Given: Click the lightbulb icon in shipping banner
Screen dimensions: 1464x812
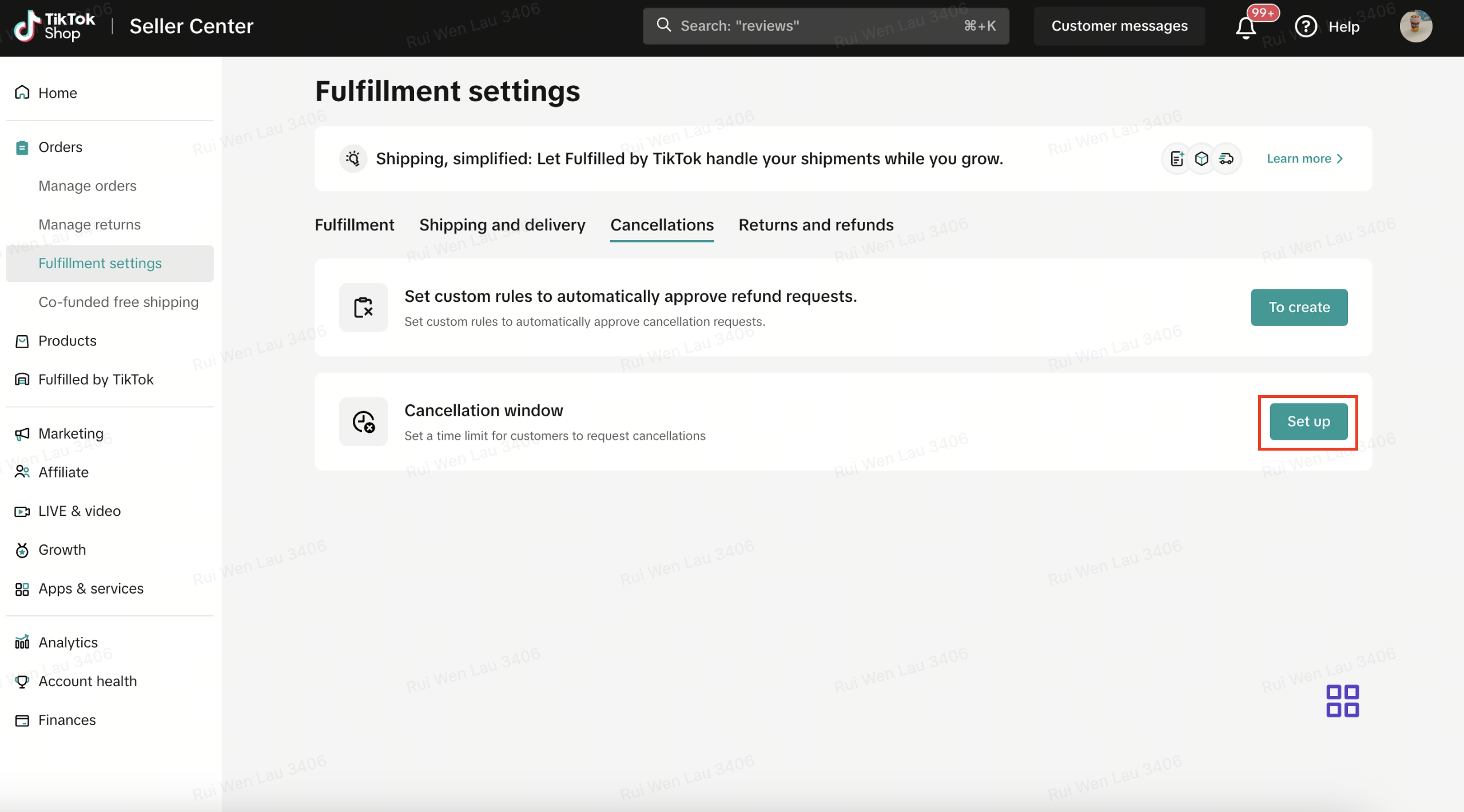Looking at the screenshot, I should point(353,158).
